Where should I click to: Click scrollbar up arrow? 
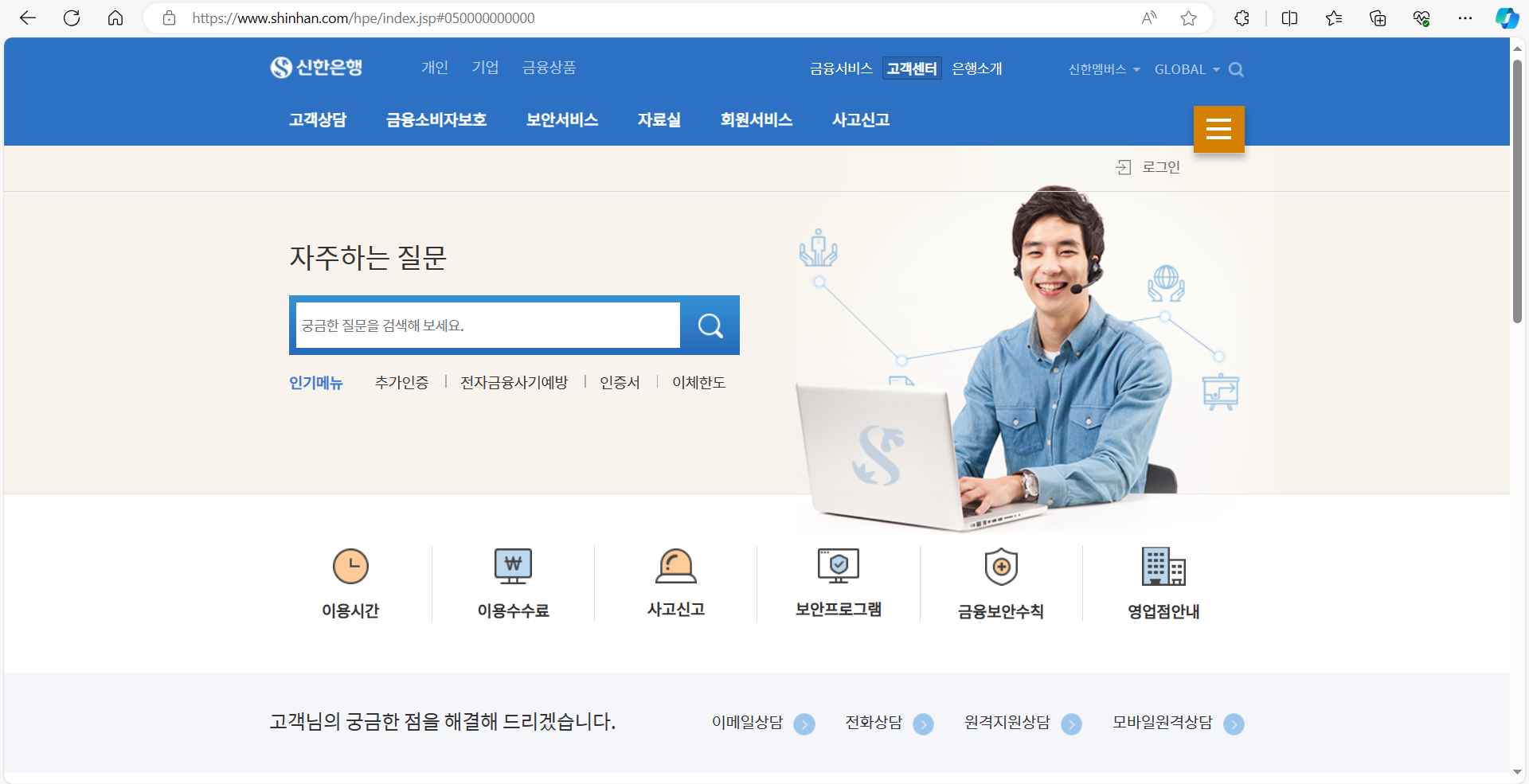pyautogui.click(x=1518, y=48)
